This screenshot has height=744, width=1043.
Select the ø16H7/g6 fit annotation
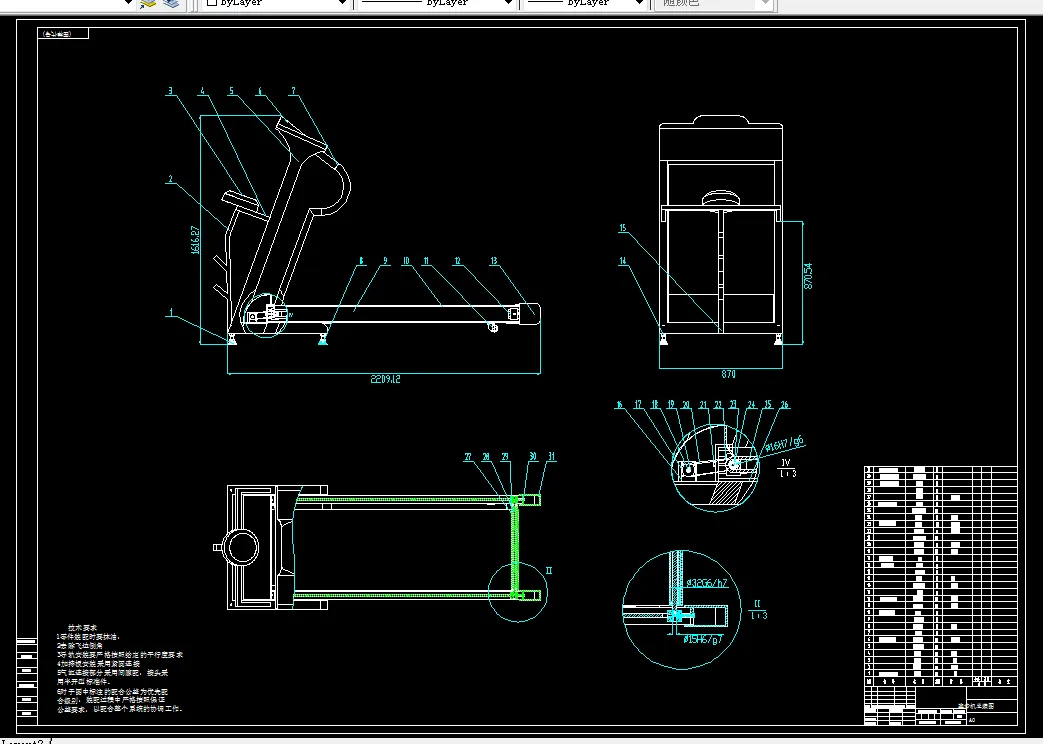pyautogui.click(x=784, y=445)
